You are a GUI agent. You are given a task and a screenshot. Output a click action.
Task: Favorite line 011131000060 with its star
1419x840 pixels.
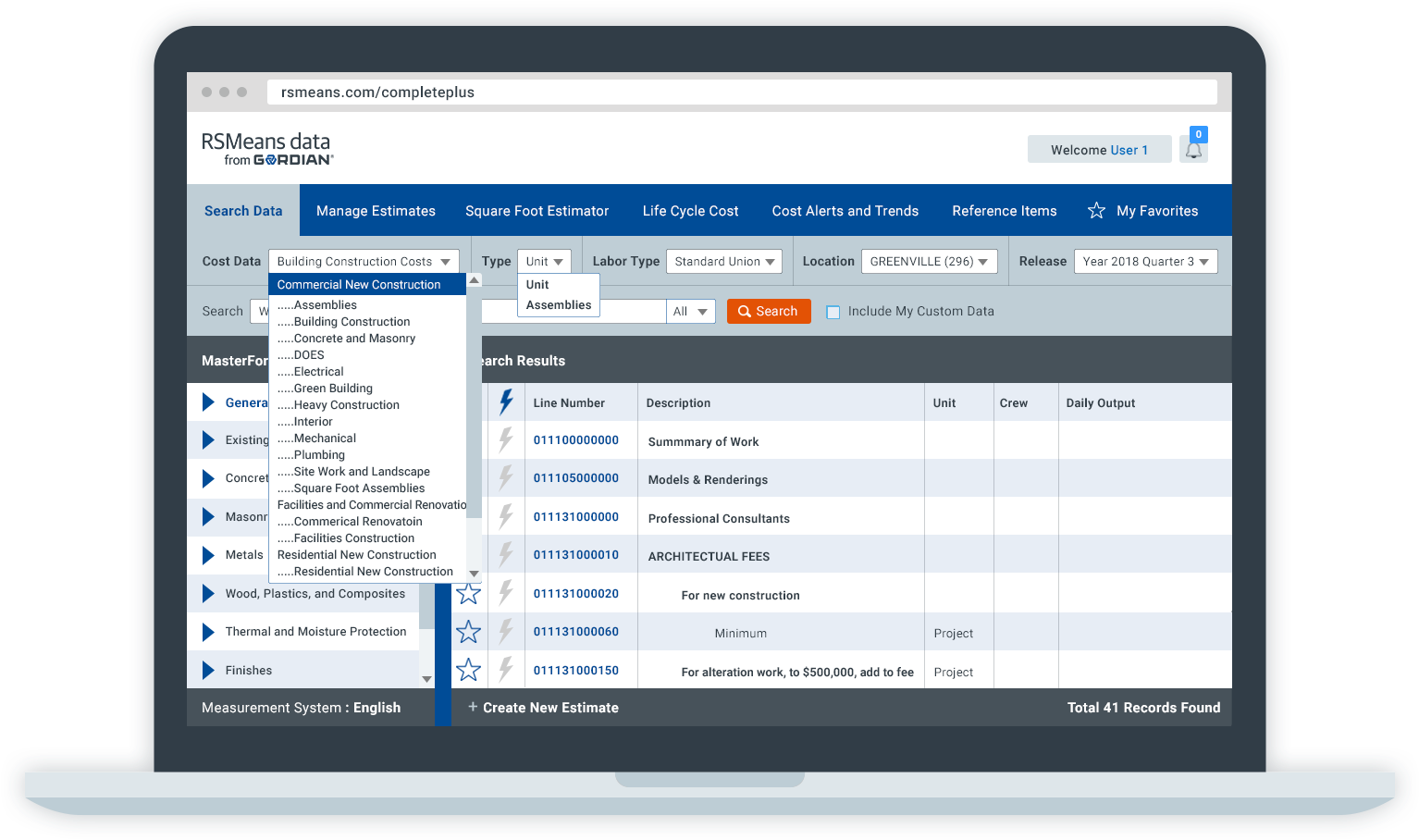pos(469,632)
